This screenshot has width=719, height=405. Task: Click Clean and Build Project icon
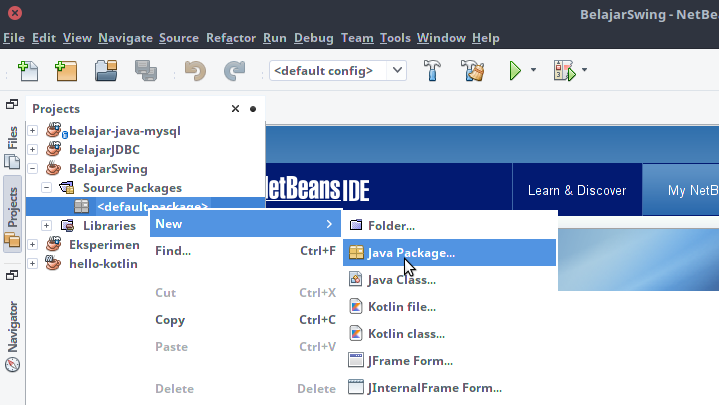pyautogui.click(x=472, y=71)
